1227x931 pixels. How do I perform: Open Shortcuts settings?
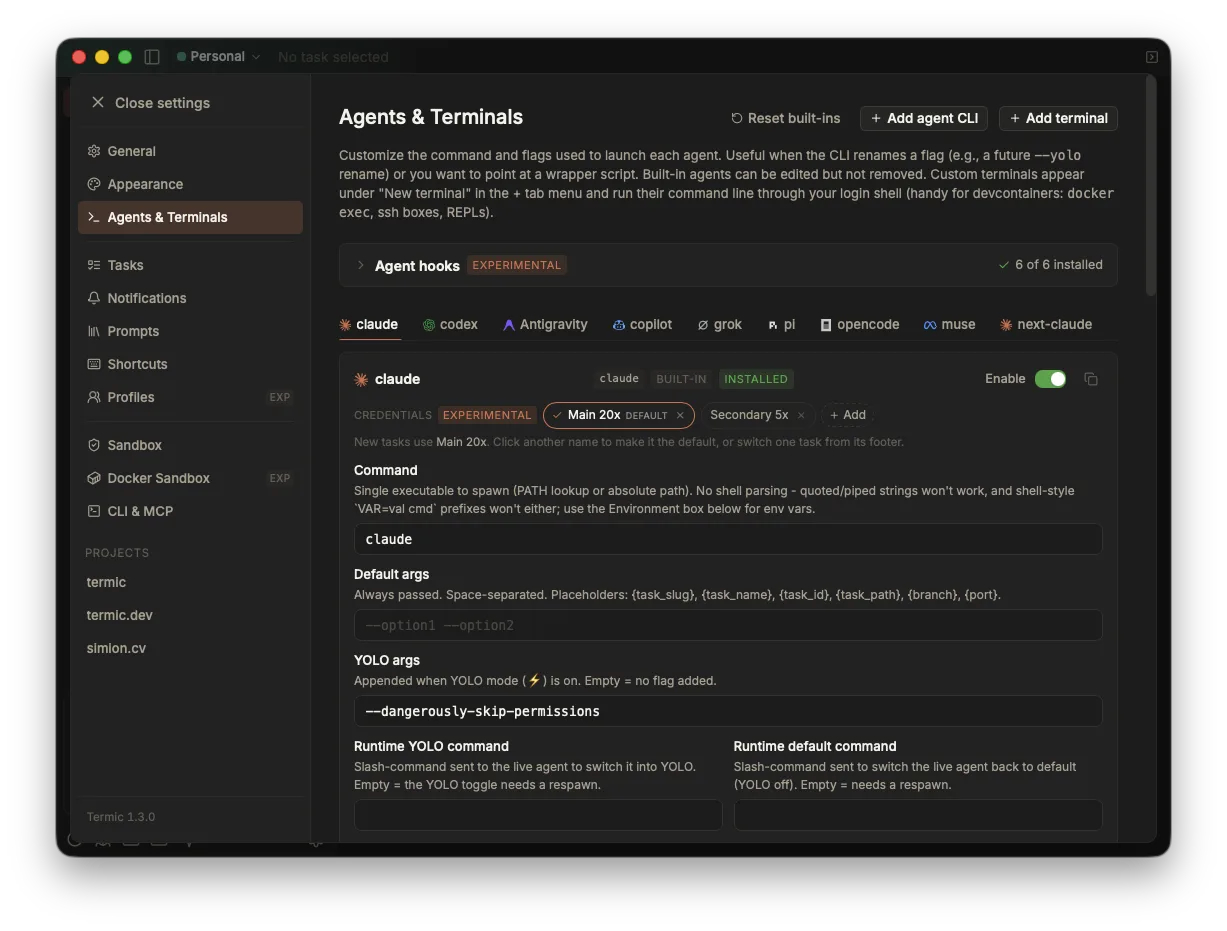pos(190,364)
